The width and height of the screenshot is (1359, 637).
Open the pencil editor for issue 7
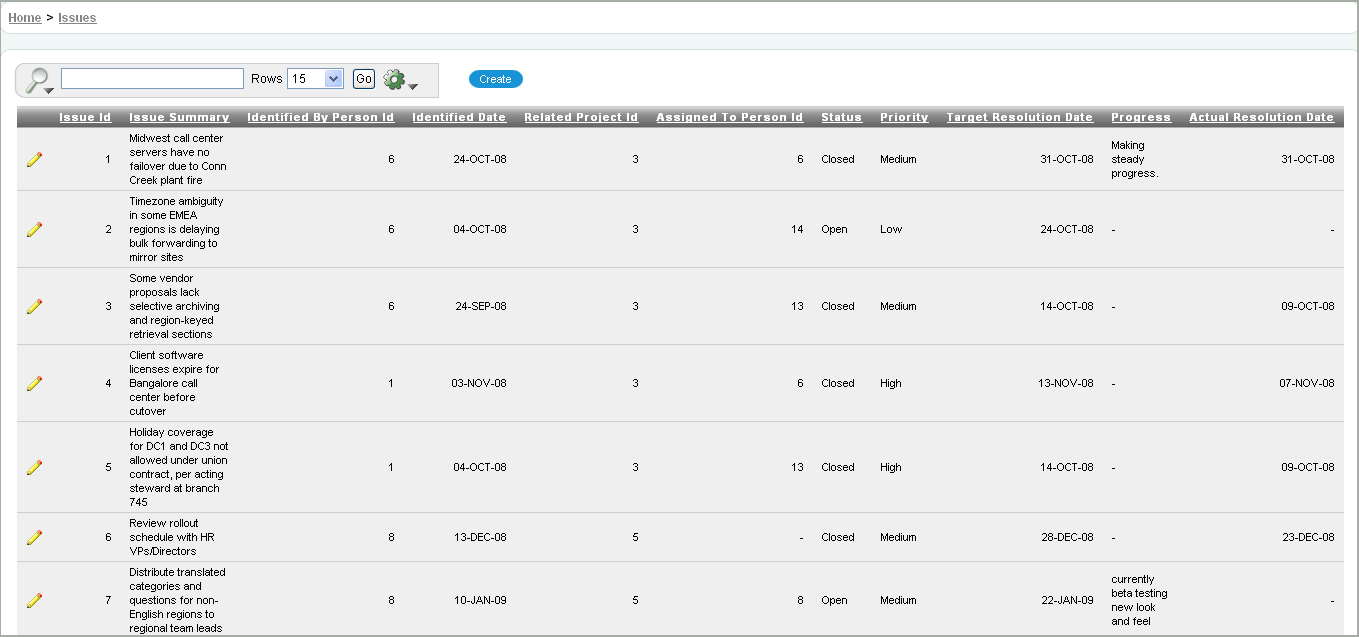(35, 601)
